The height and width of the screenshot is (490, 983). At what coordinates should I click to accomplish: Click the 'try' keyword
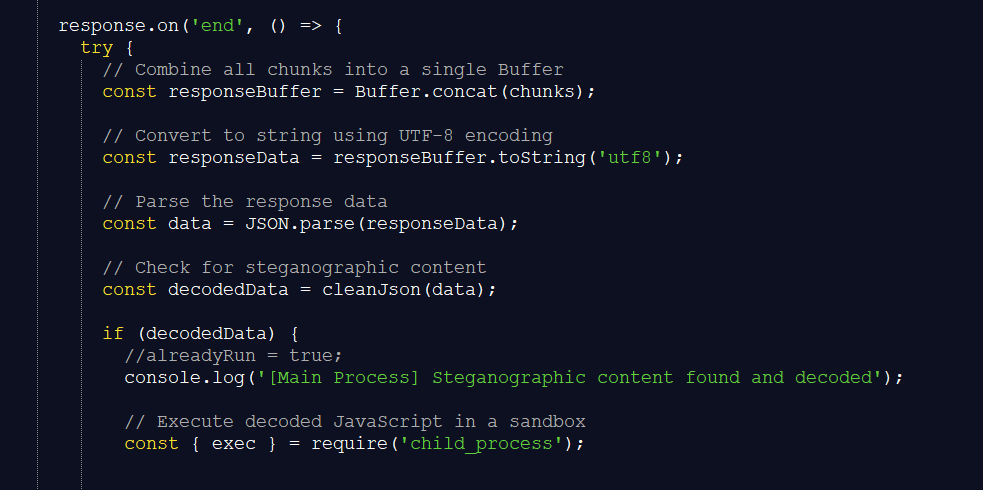97,48
